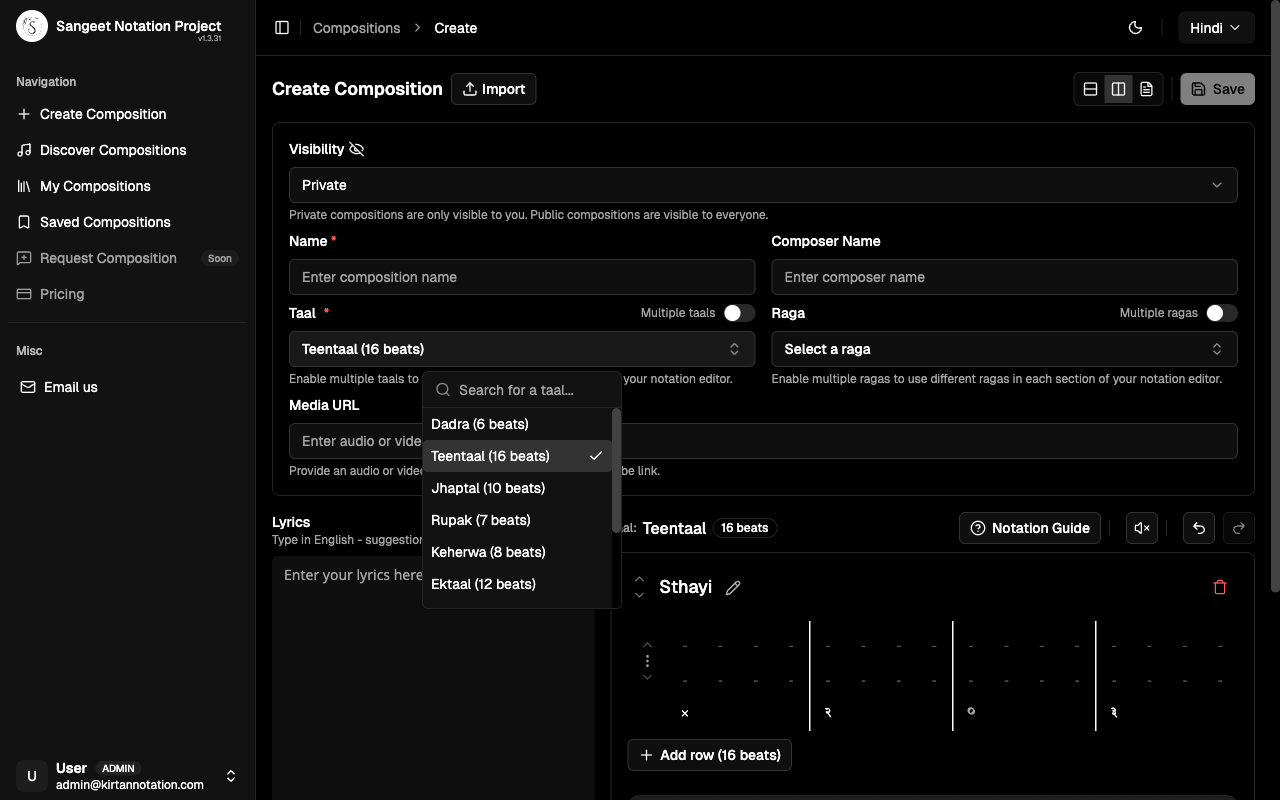
Task: Delete the Sthayi section
Action: point(1219,586)
